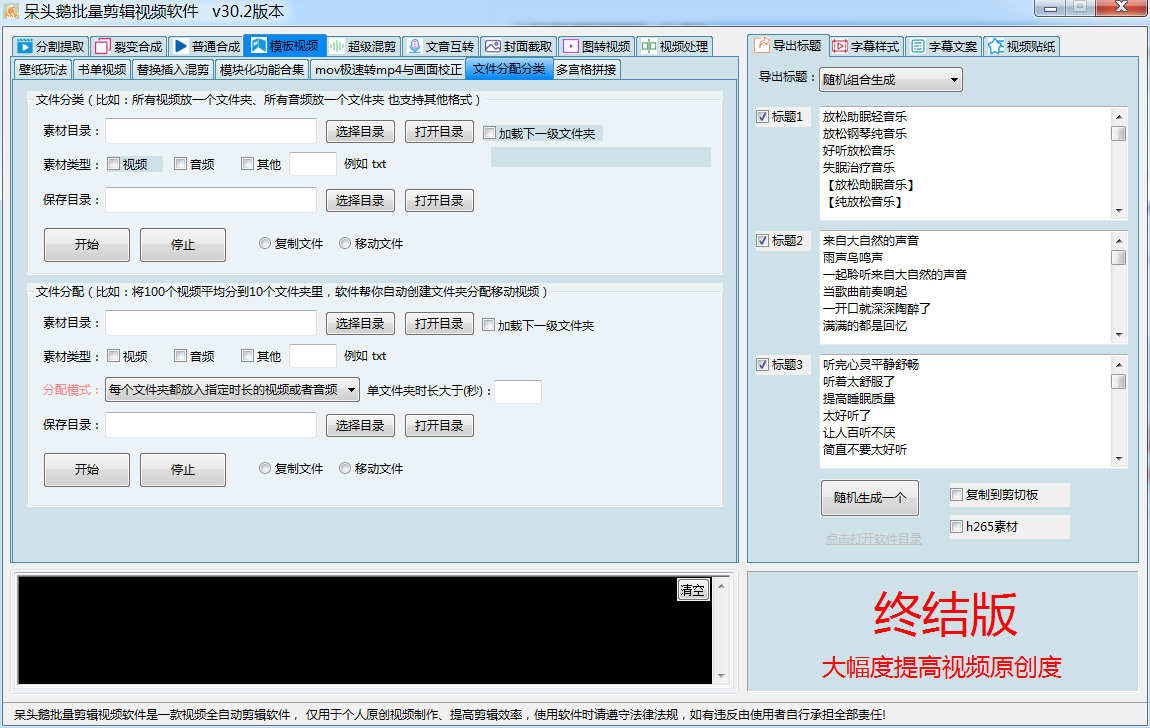Focus 素材目录 input in 文件分类 section
This screenshot has width=1150, height=728.
[211, 131]
